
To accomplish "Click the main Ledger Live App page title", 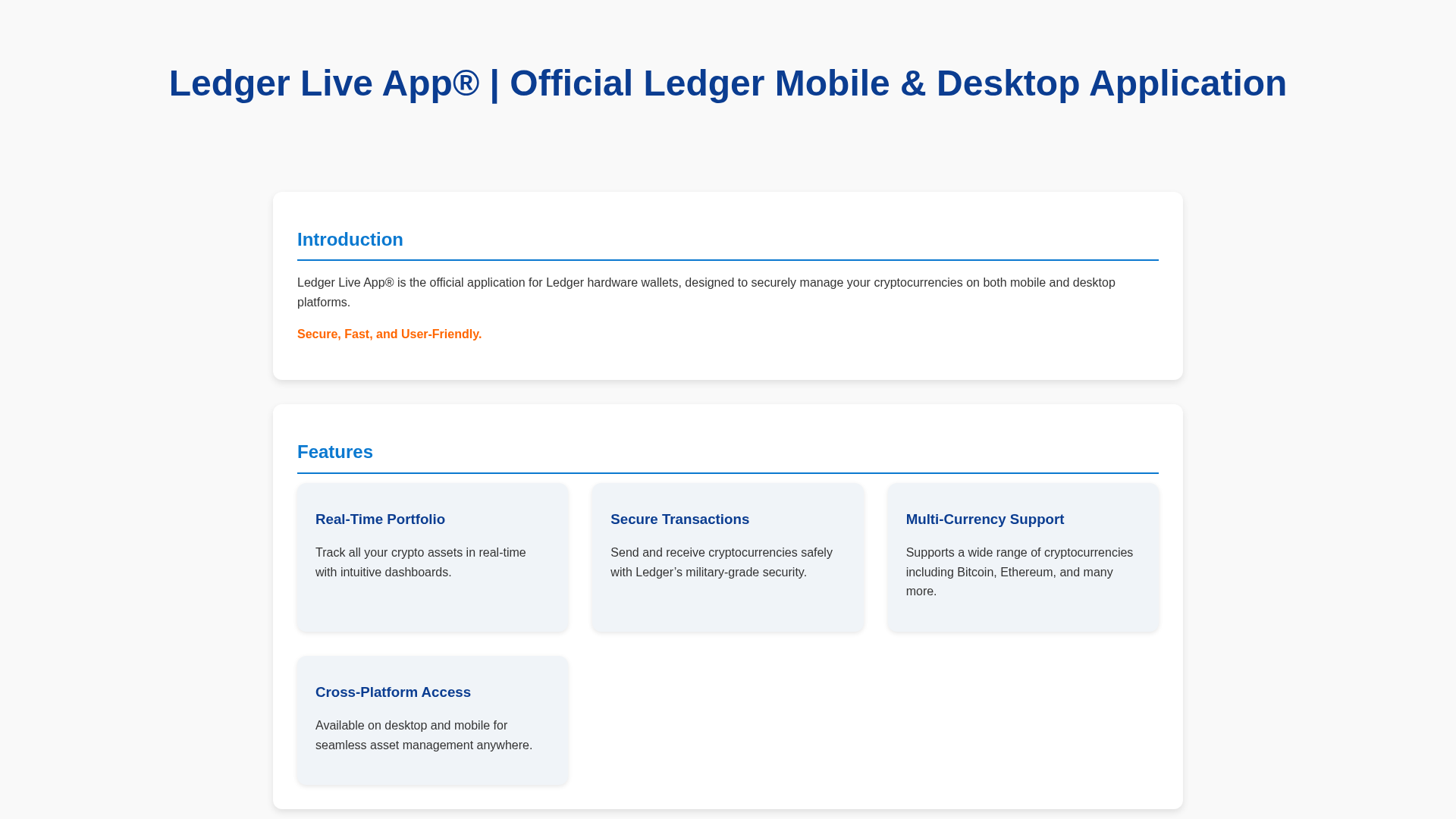I will (x=728, y=83).
